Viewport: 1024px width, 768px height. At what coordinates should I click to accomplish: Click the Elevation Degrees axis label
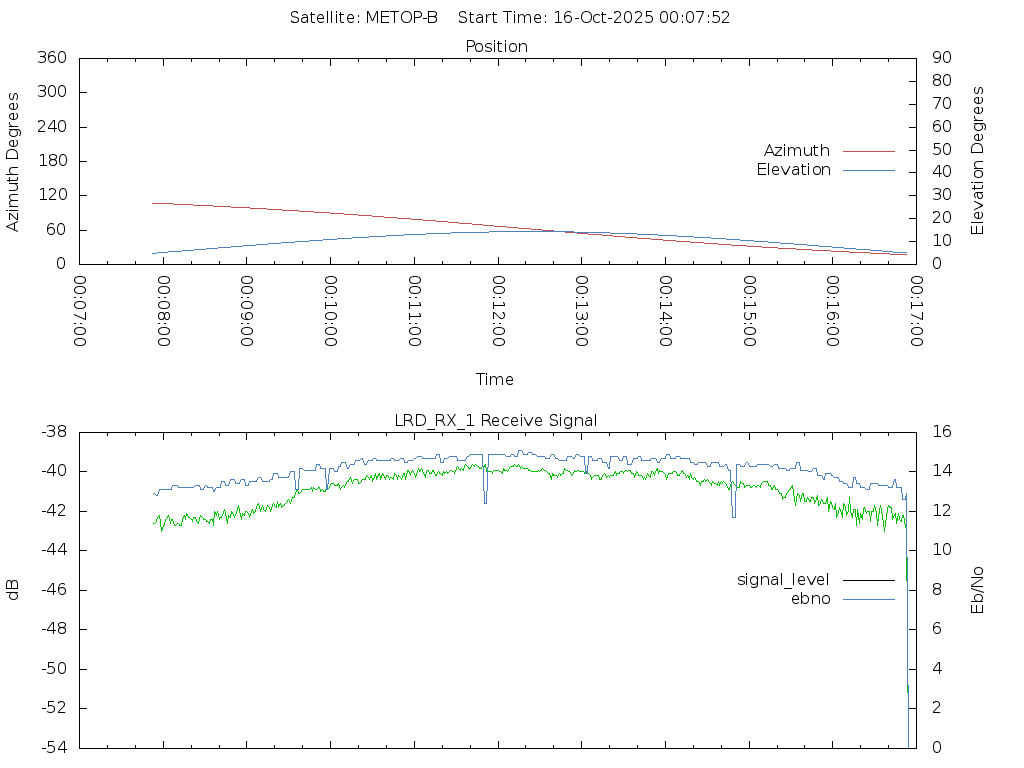978,161
